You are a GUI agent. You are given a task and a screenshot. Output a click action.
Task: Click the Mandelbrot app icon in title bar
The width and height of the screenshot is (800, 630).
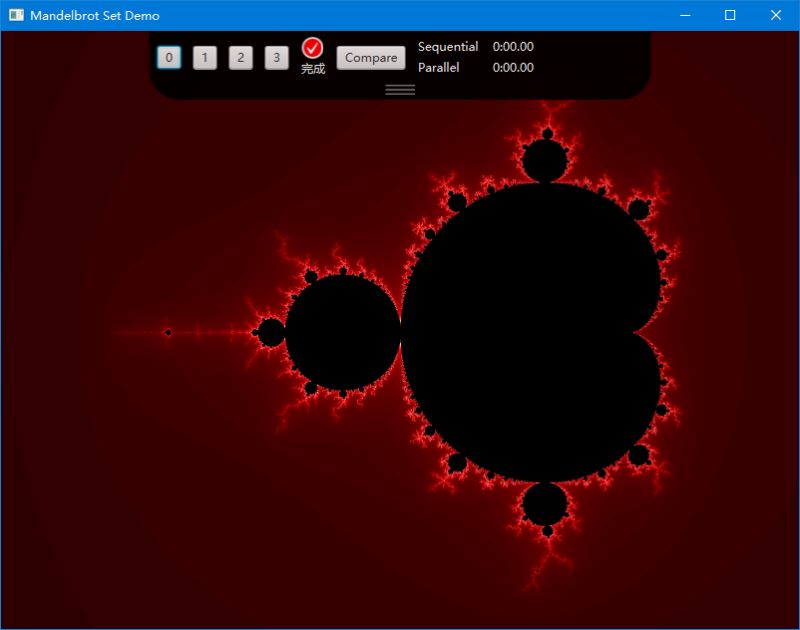[x=16, y=15]
